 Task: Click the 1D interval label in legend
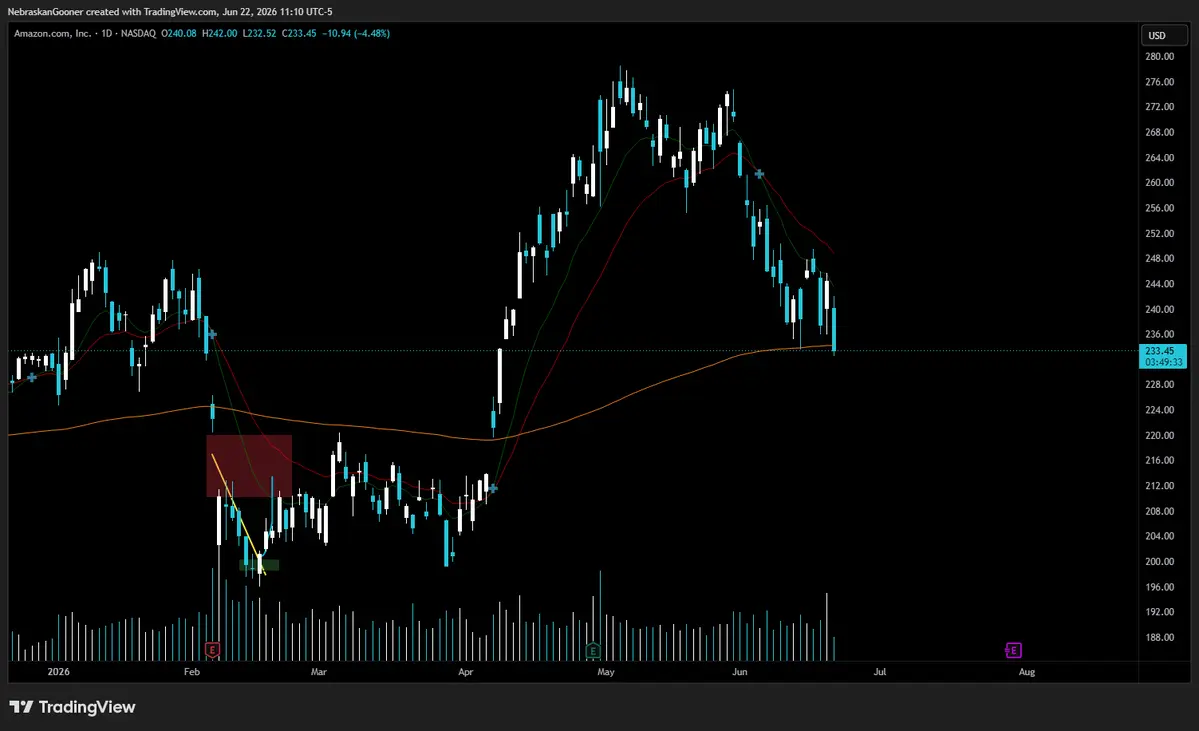click(x=107, y=34)
